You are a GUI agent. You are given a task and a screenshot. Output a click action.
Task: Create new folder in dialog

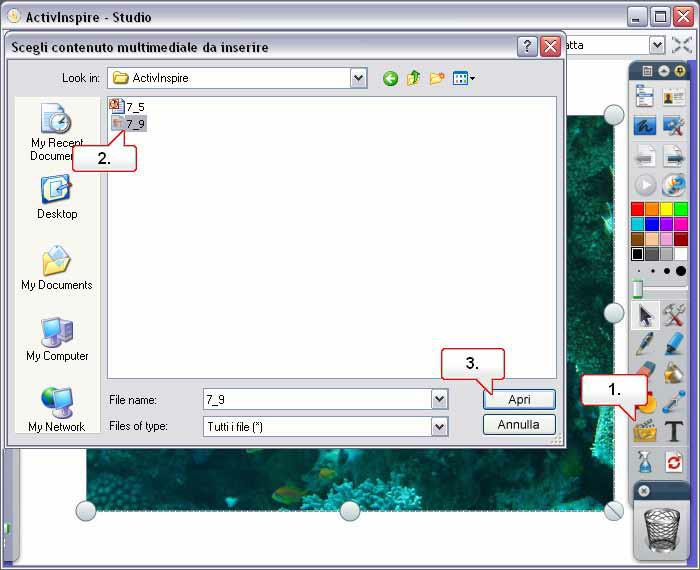pos(437,79)
